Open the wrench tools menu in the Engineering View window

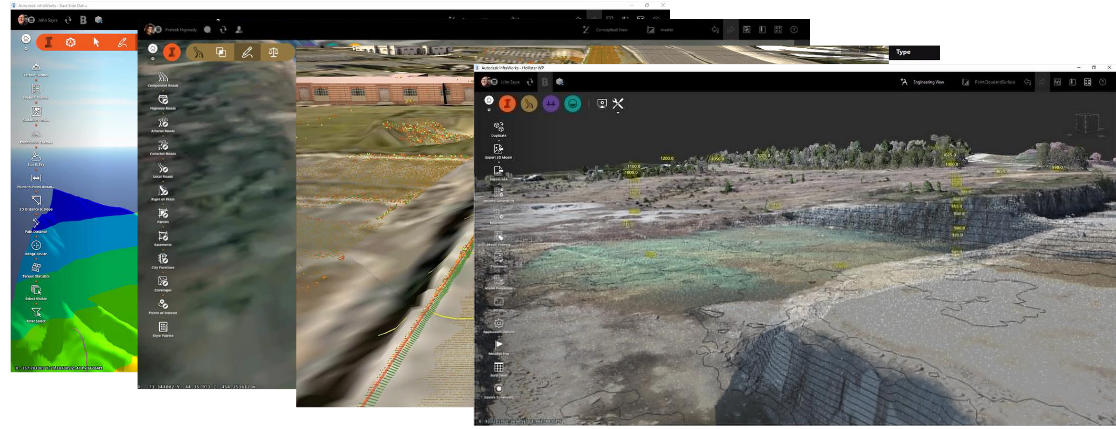(618, 105)
